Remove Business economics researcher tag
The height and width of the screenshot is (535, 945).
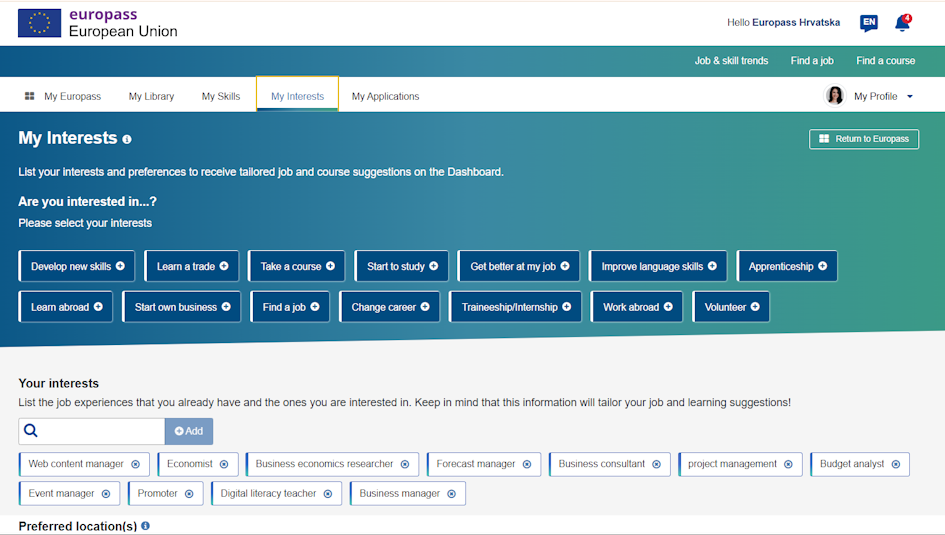click(x=405, y=465)
